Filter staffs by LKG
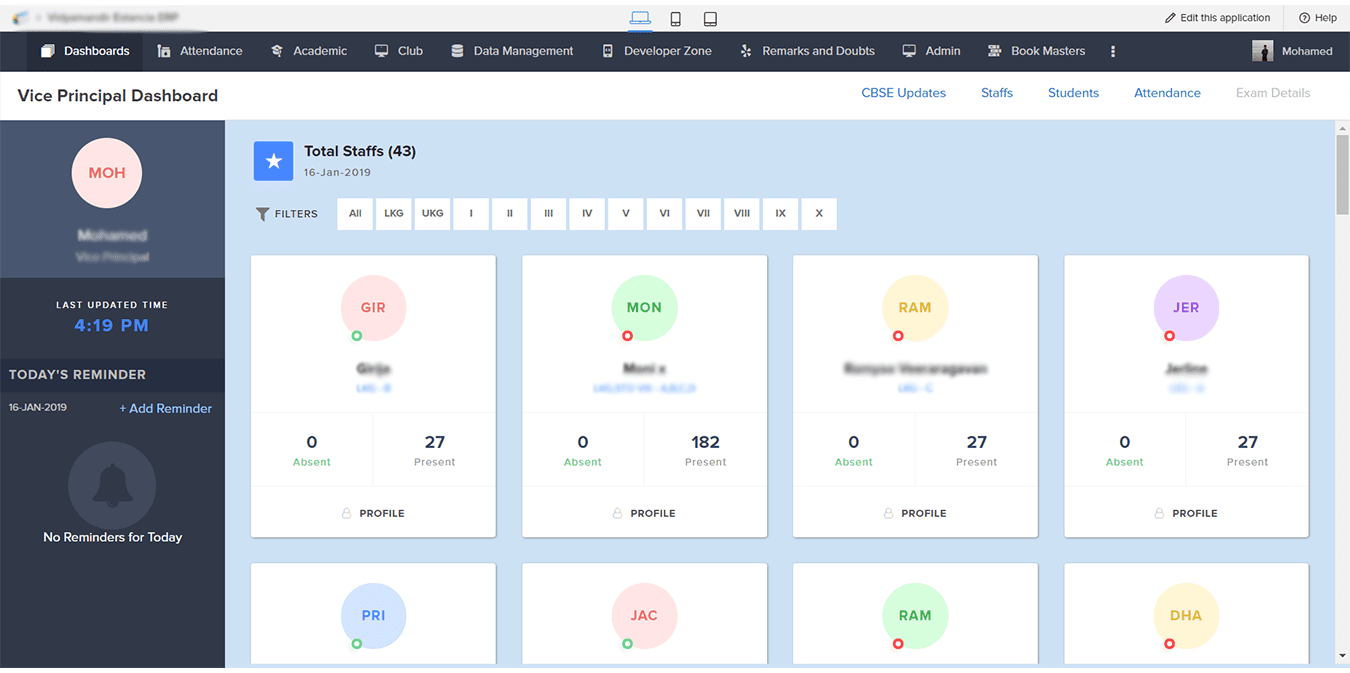Screen dimensions: 1350x673 tap(394, 214)
